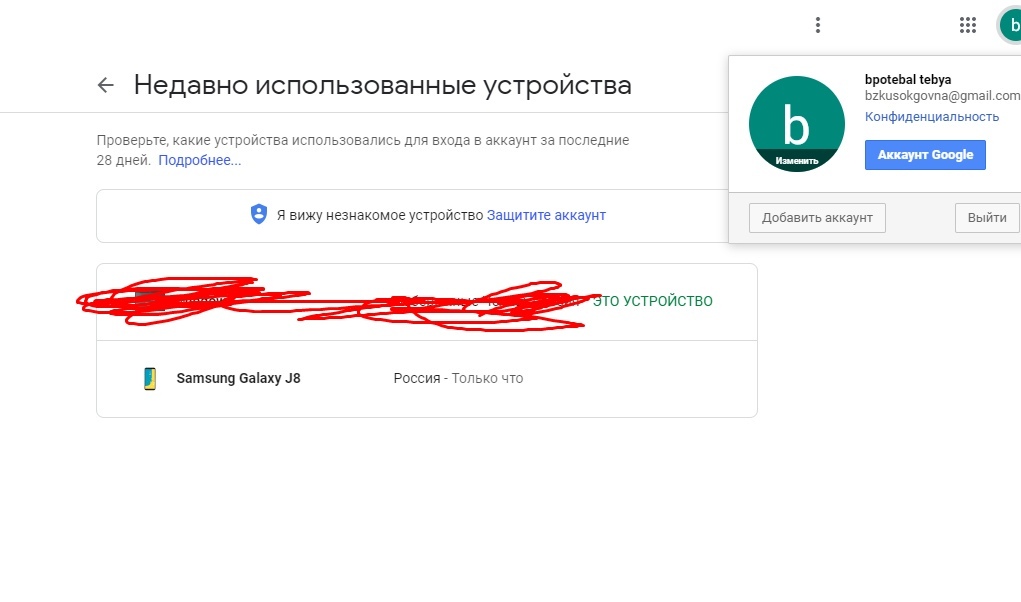This screenshot has width=1021, height=602.
Task: Click the Добавить аккаунт button
Action: [x=817, y=218]
